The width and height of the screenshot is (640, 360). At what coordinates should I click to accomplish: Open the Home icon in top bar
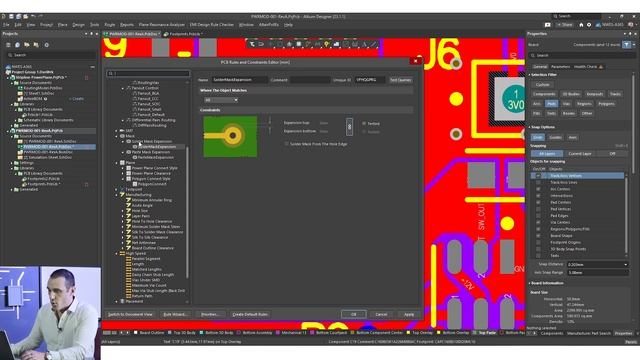(x=581, y=25)
